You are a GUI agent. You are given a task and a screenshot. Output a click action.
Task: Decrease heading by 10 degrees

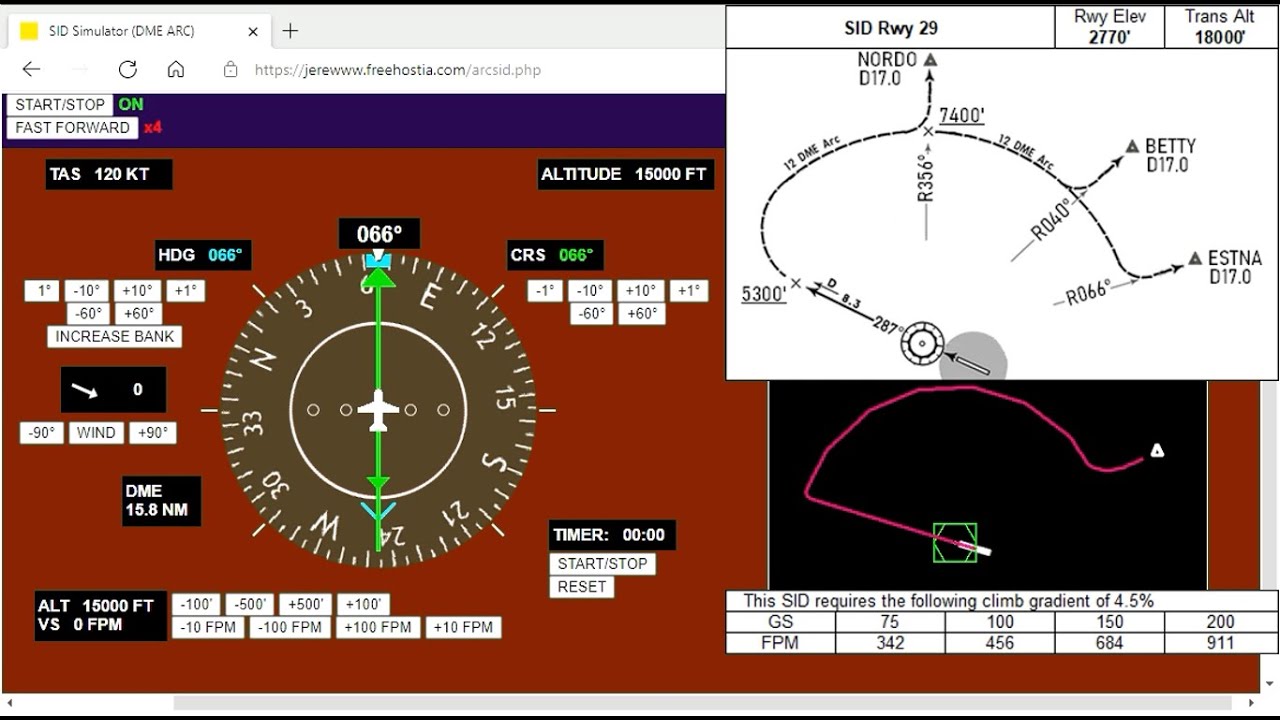point(87,291)
